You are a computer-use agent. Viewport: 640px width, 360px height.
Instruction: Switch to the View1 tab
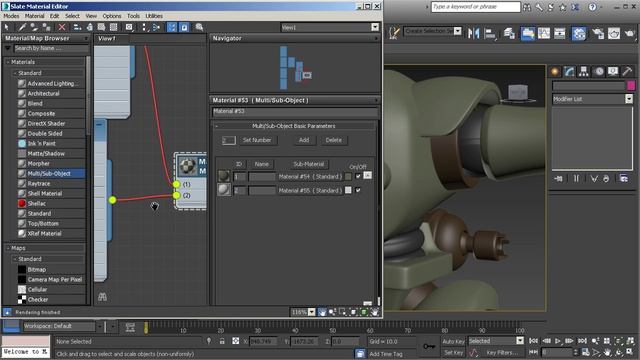tap(107, 38)
